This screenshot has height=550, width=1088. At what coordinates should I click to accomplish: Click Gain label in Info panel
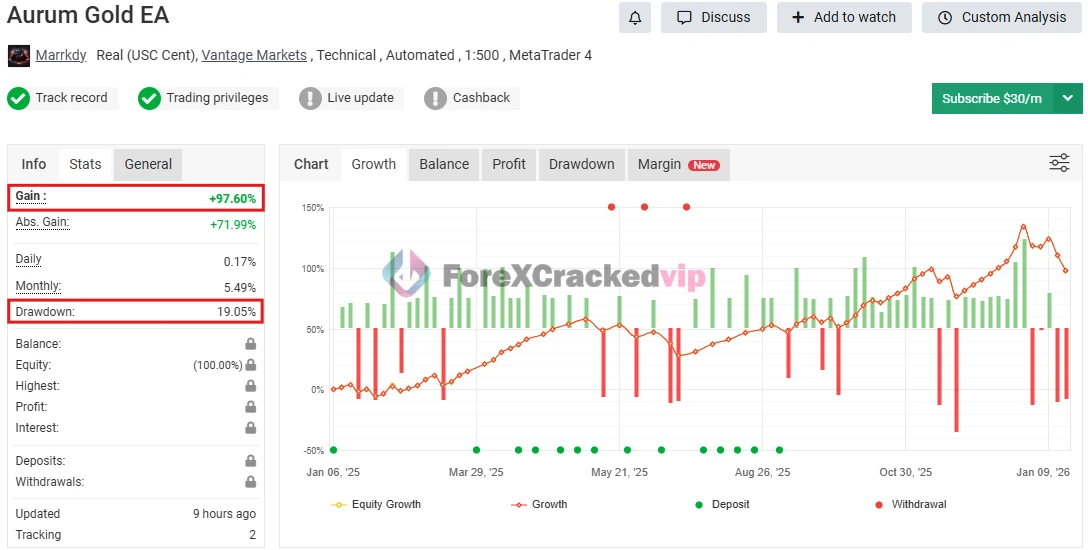pos(31,196)
